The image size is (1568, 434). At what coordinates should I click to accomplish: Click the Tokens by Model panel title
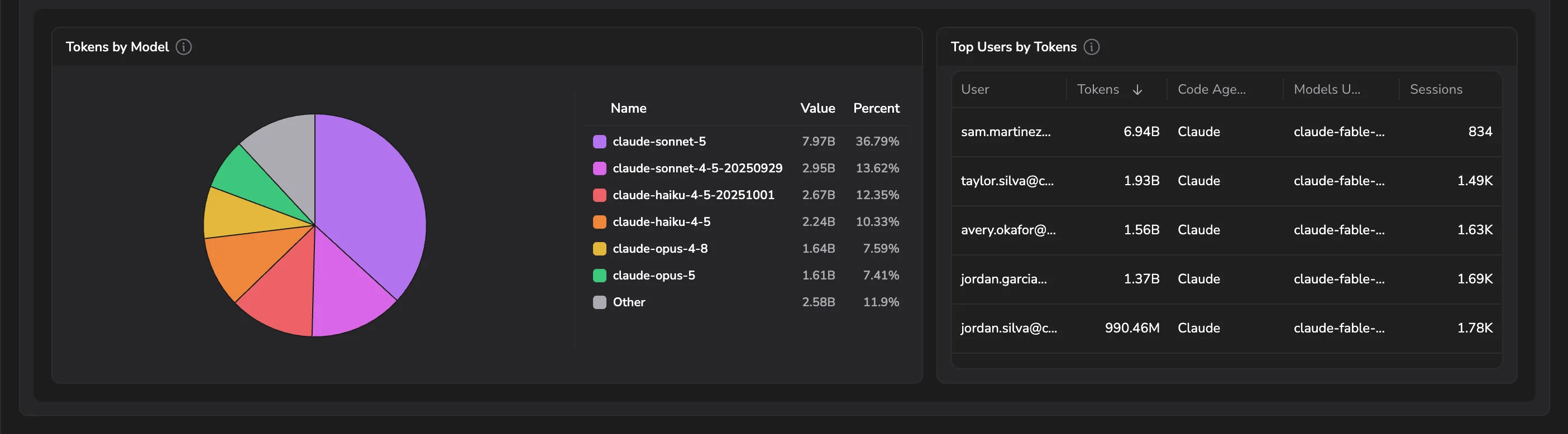pos(117,47)
